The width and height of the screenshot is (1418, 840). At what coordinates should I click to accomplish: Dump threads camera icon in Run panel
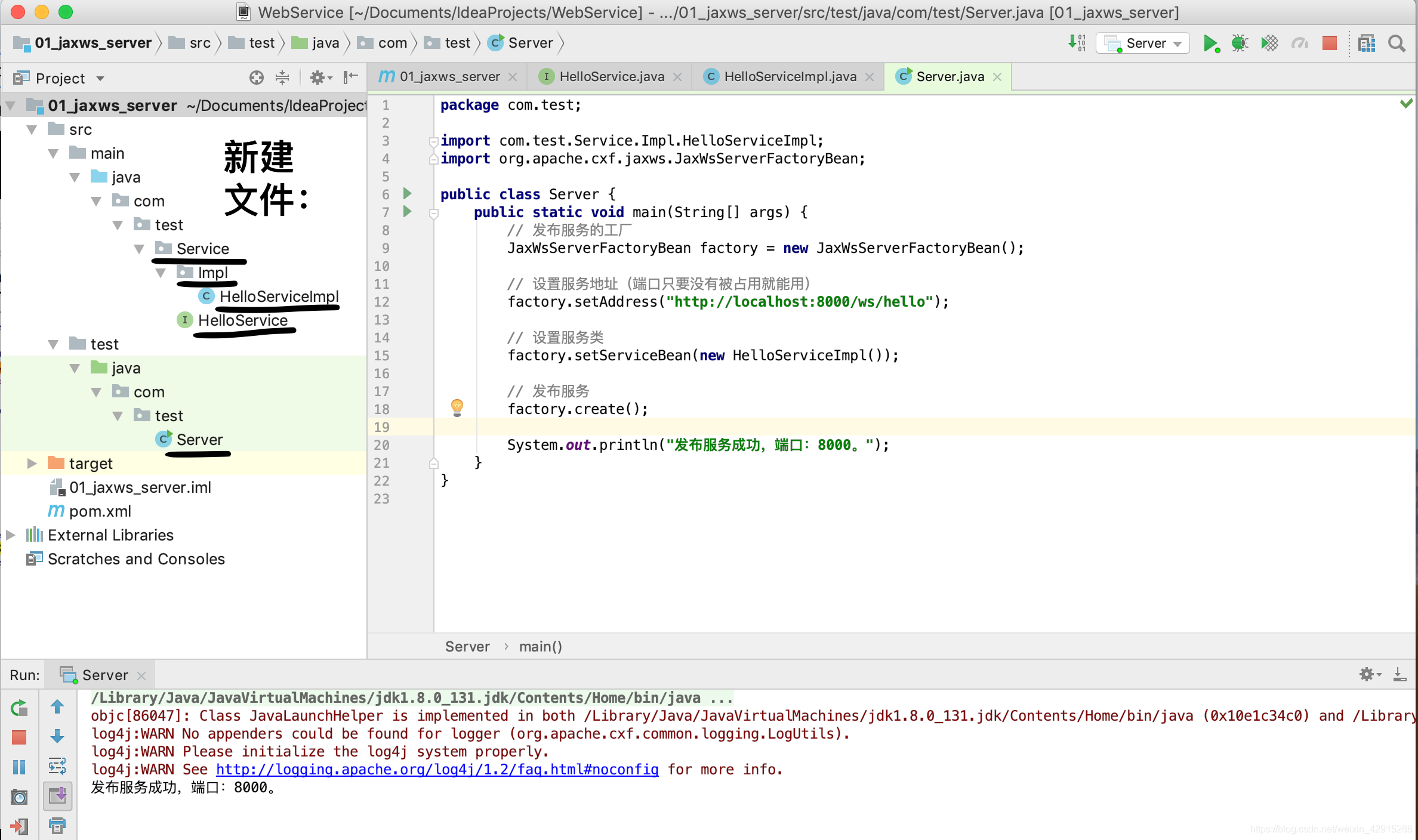19,796
